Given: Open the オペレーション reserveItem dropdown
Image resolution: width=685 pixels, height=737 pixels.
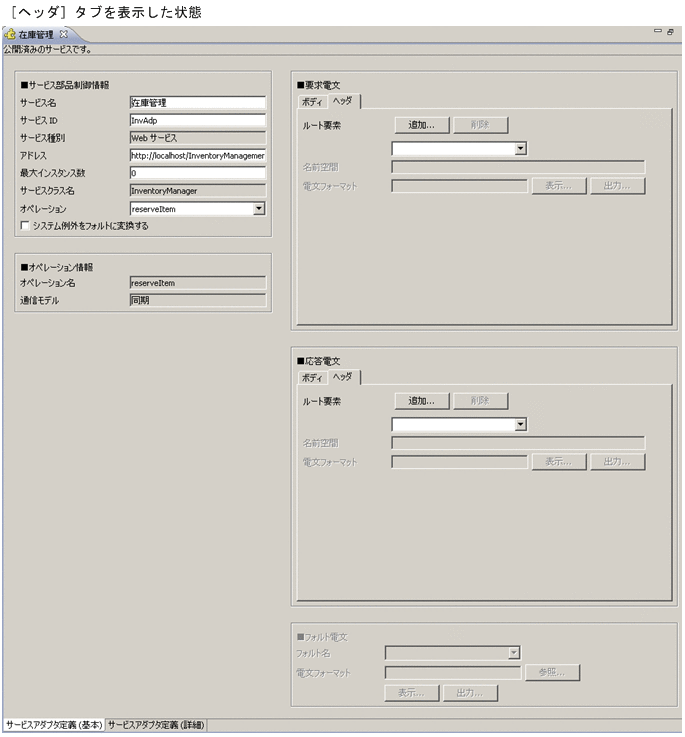Looking at the screenshot, I should click(x=259, y=209).
